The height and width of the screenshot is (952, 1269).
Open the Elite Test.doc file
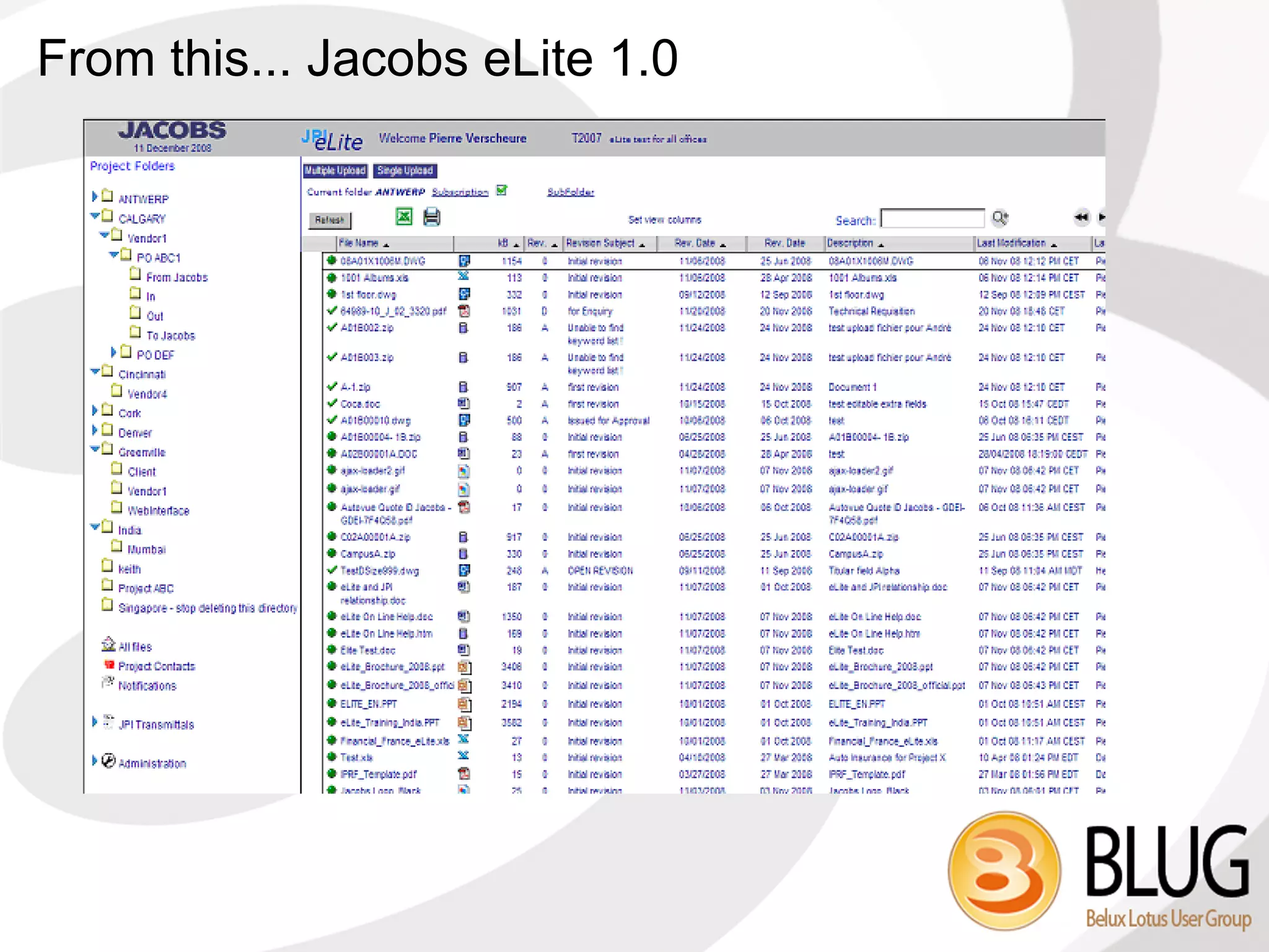(x=367, y=650)
